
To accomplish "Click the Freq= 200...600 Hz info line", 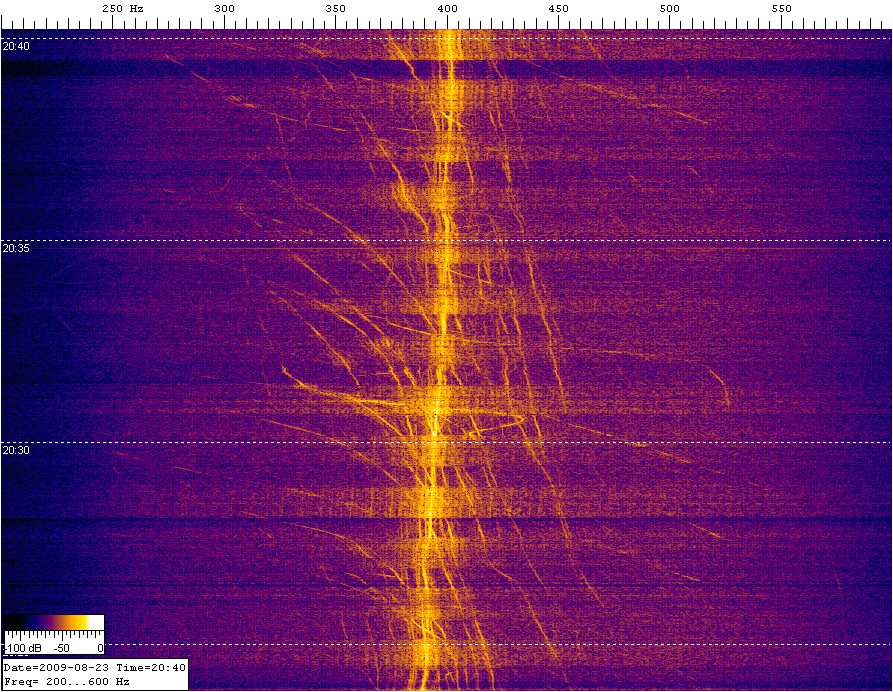I will pos(67,681).
